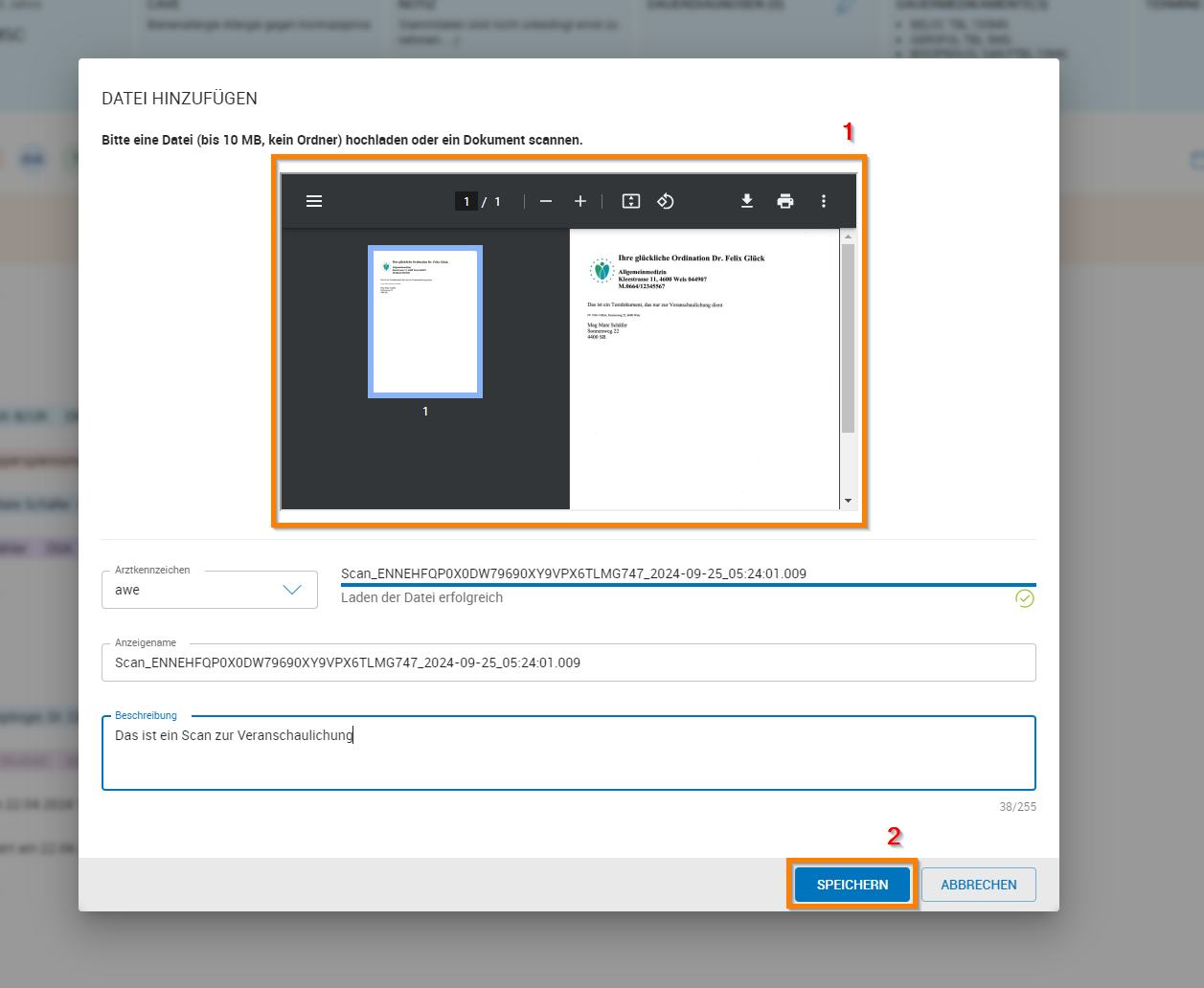This screenshot has width=1204, height=988.
Task: Print the previewed document
Action: [x=785, y=201]
